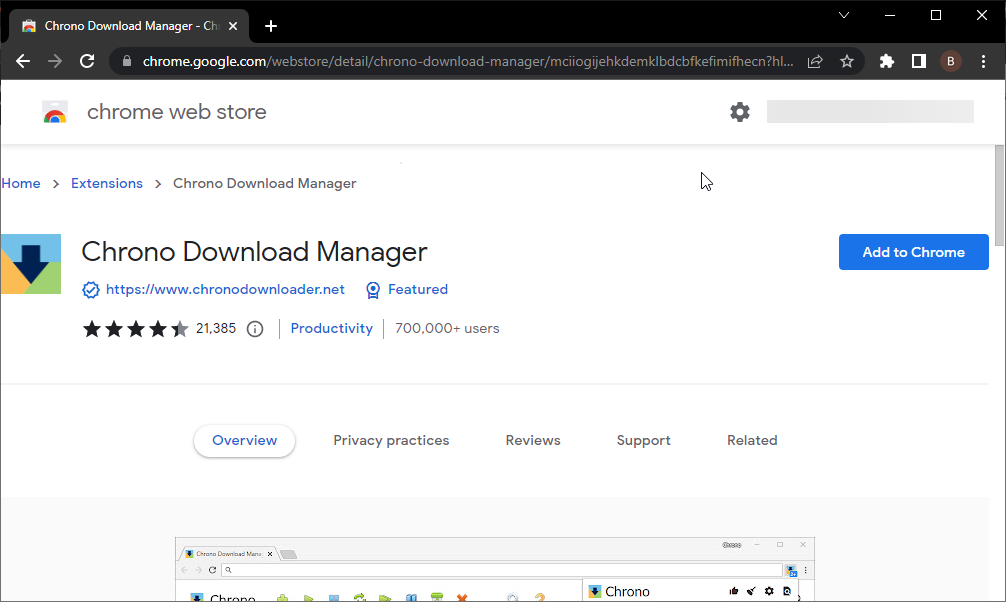The width and height of the screenshot is (1006, 602).
Task: Open Web Store settings gear
Action: [739, 112]
